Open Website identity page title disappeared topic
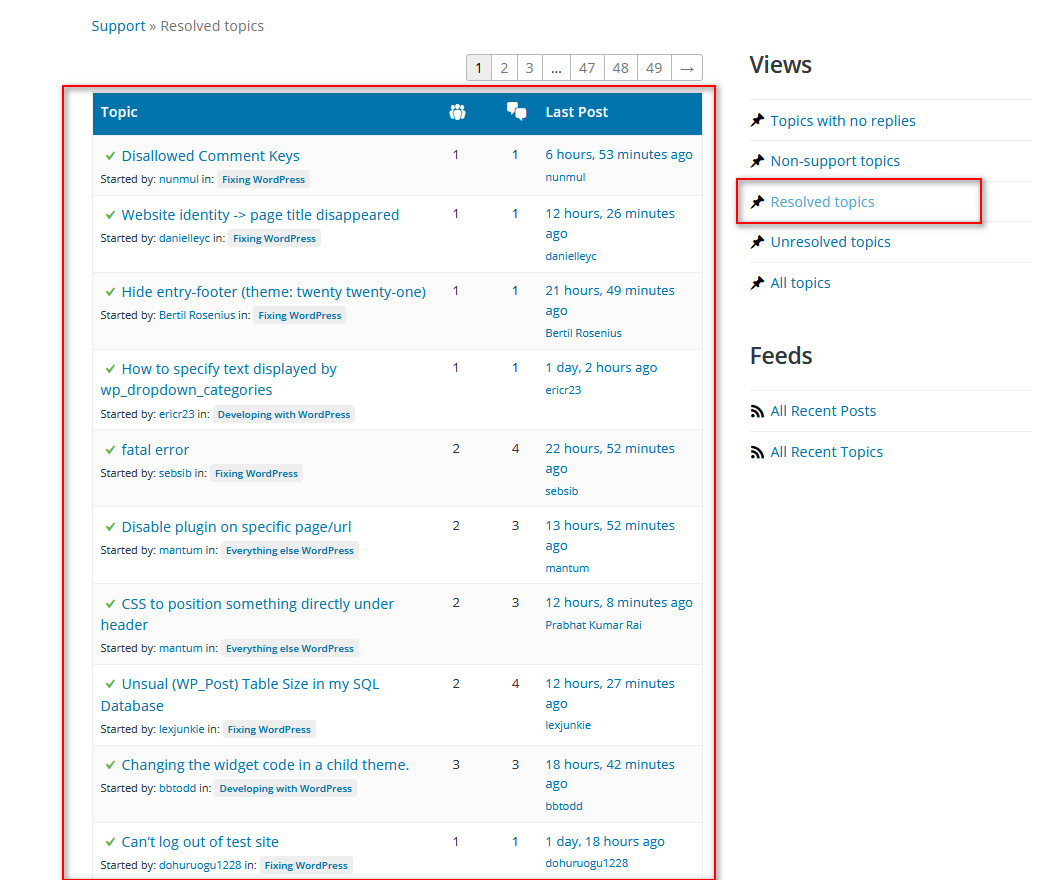 click(260, 215)
